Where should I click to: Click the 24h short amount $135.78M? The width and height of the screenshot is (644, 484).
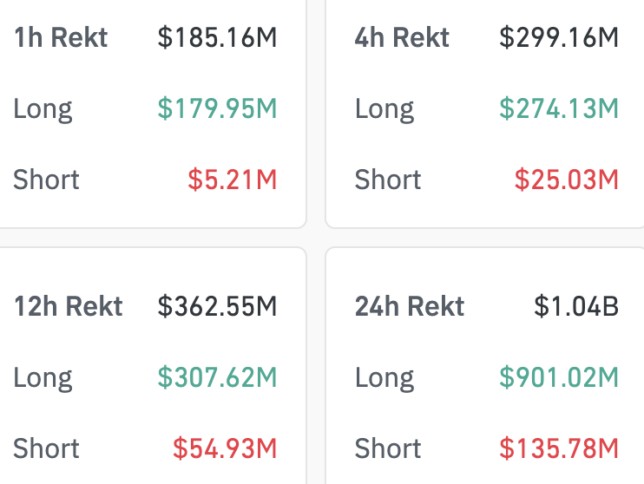[559, 448]
